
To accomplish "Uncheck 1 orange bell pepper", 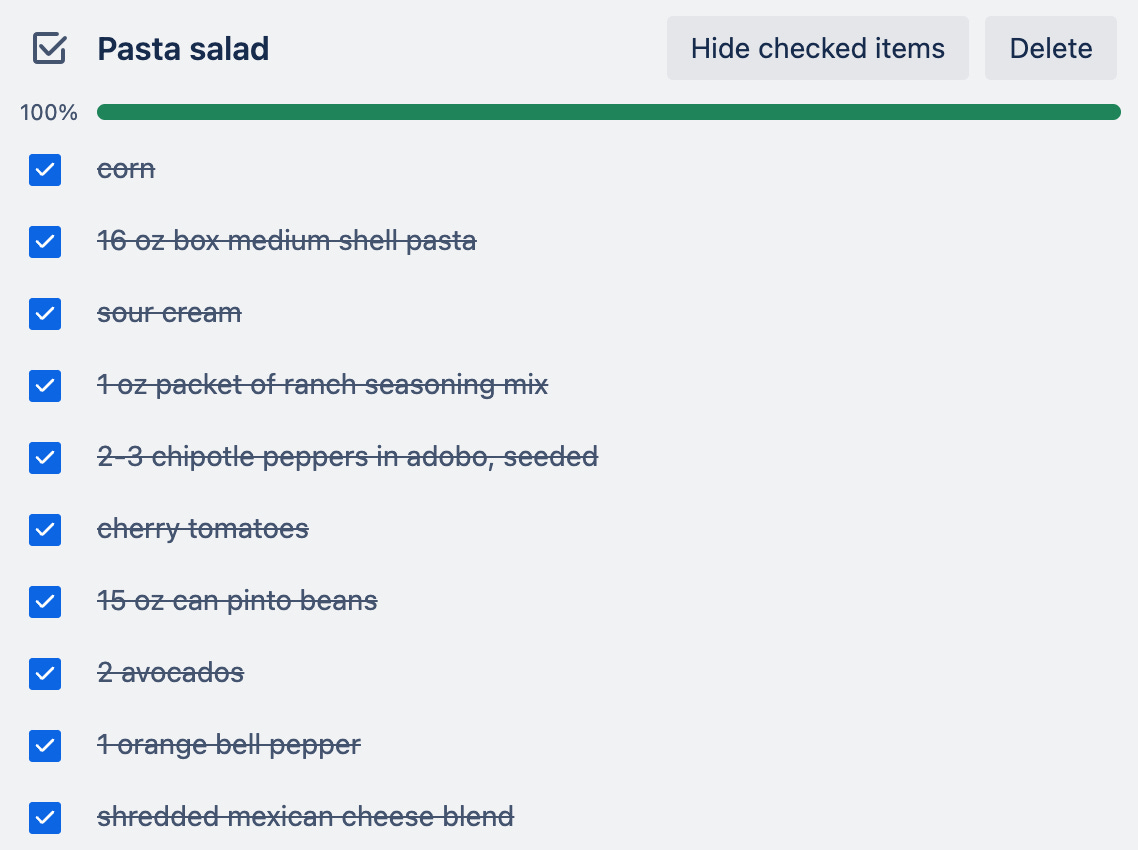I will (45, 745).
